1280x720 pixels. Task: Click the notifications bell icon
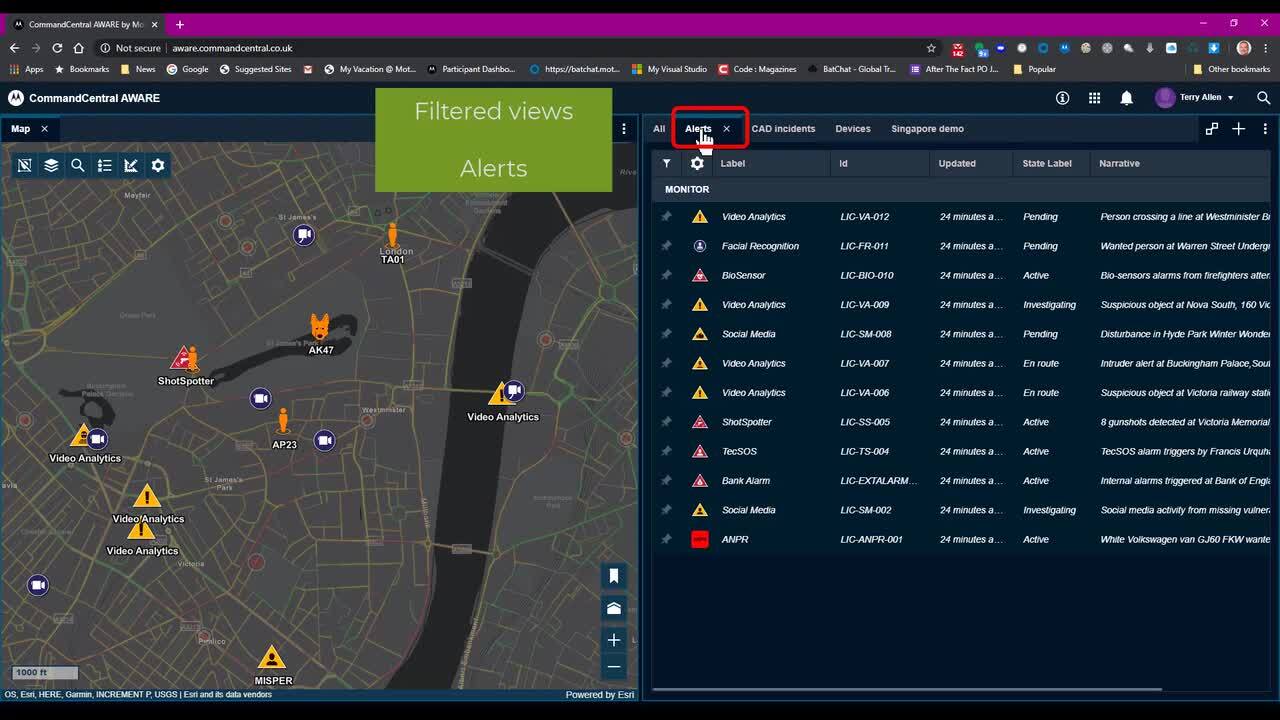1126,98
